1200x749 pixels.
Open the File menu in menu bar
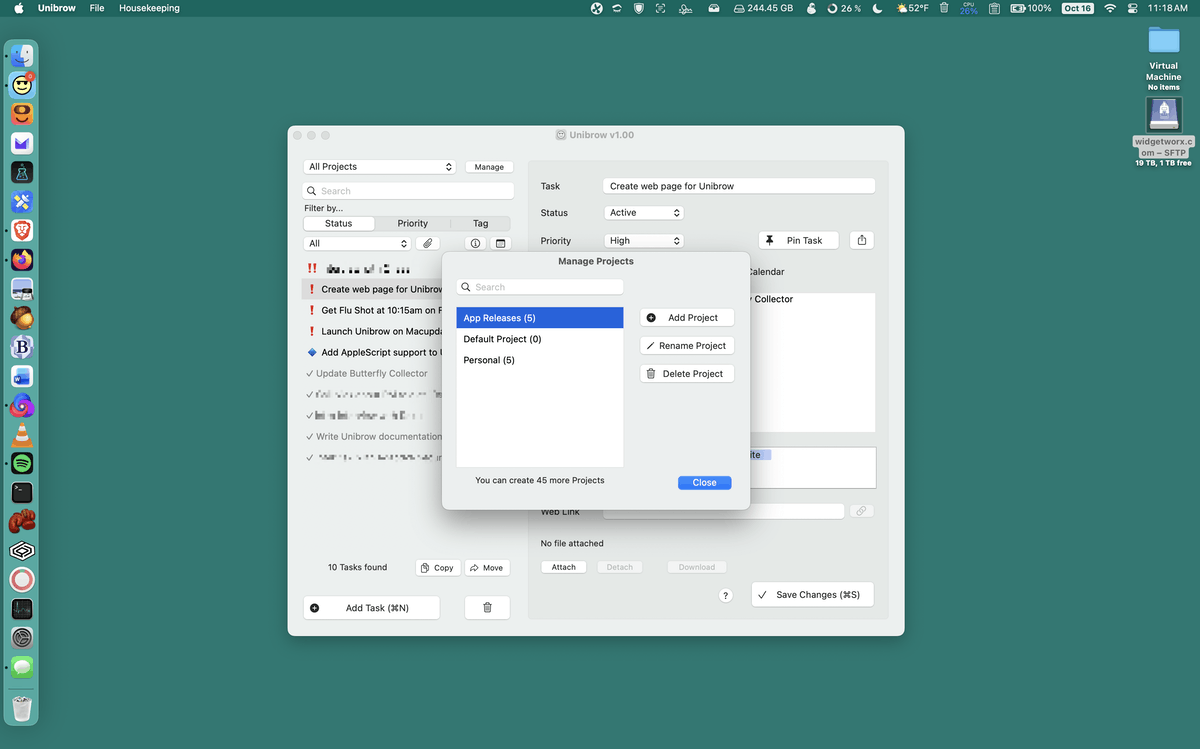[x=97, y=8]
